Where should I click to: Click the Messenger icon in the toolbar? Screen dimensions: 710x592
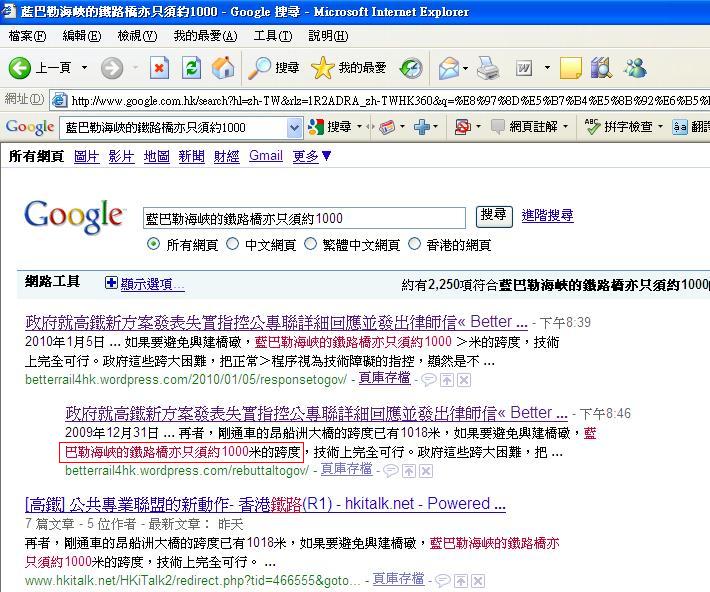pyautogui.click(x=635, y=68)
